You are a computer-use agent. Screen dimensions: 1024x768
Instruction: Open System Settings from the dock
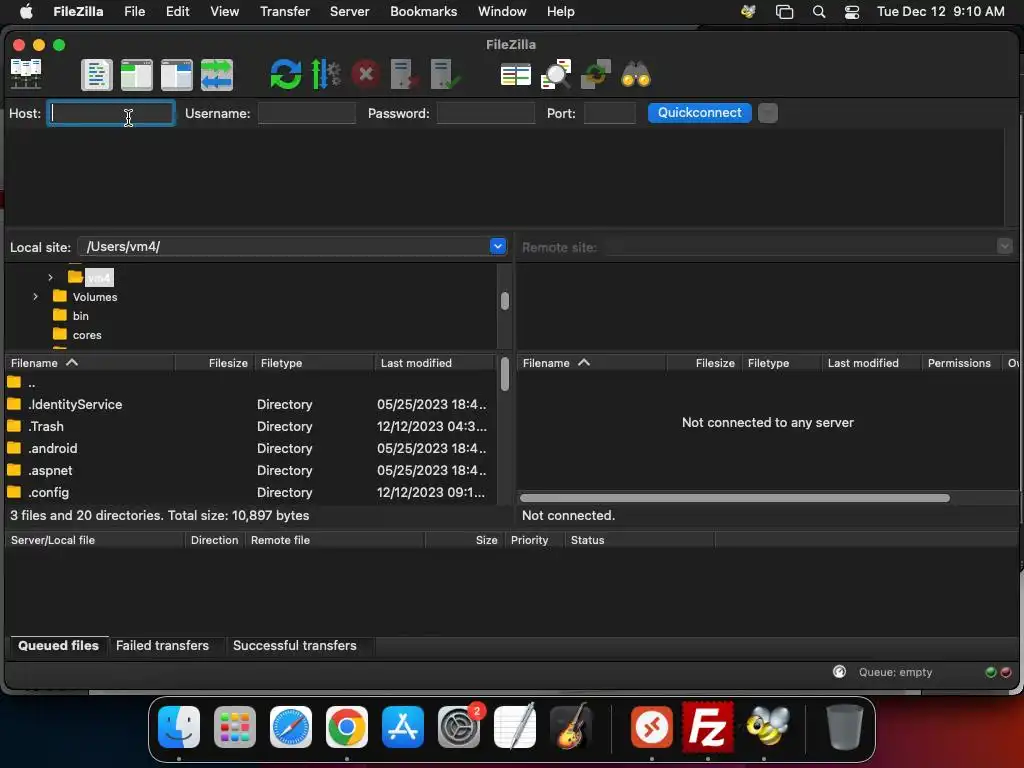tap(458, 726)
